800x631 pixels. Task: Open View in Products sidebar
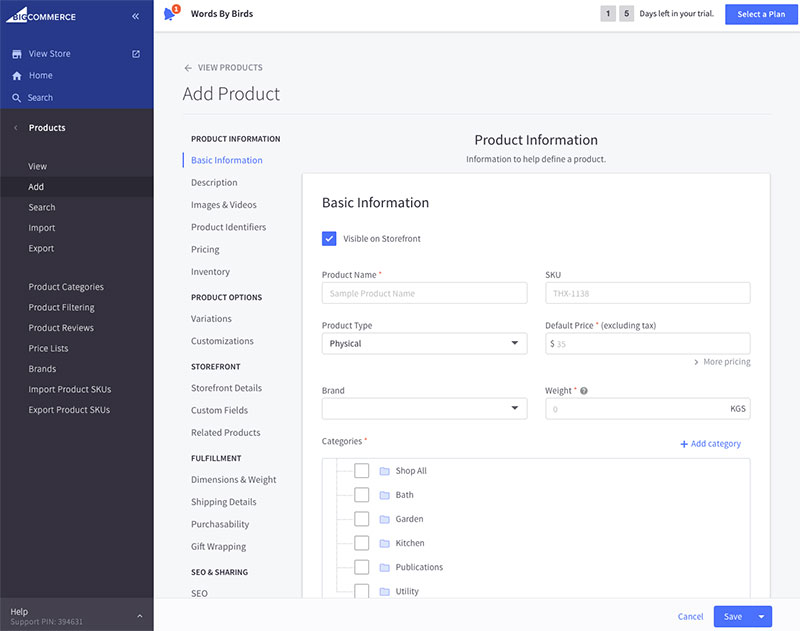pyautogui.click(x=38, y=167)
